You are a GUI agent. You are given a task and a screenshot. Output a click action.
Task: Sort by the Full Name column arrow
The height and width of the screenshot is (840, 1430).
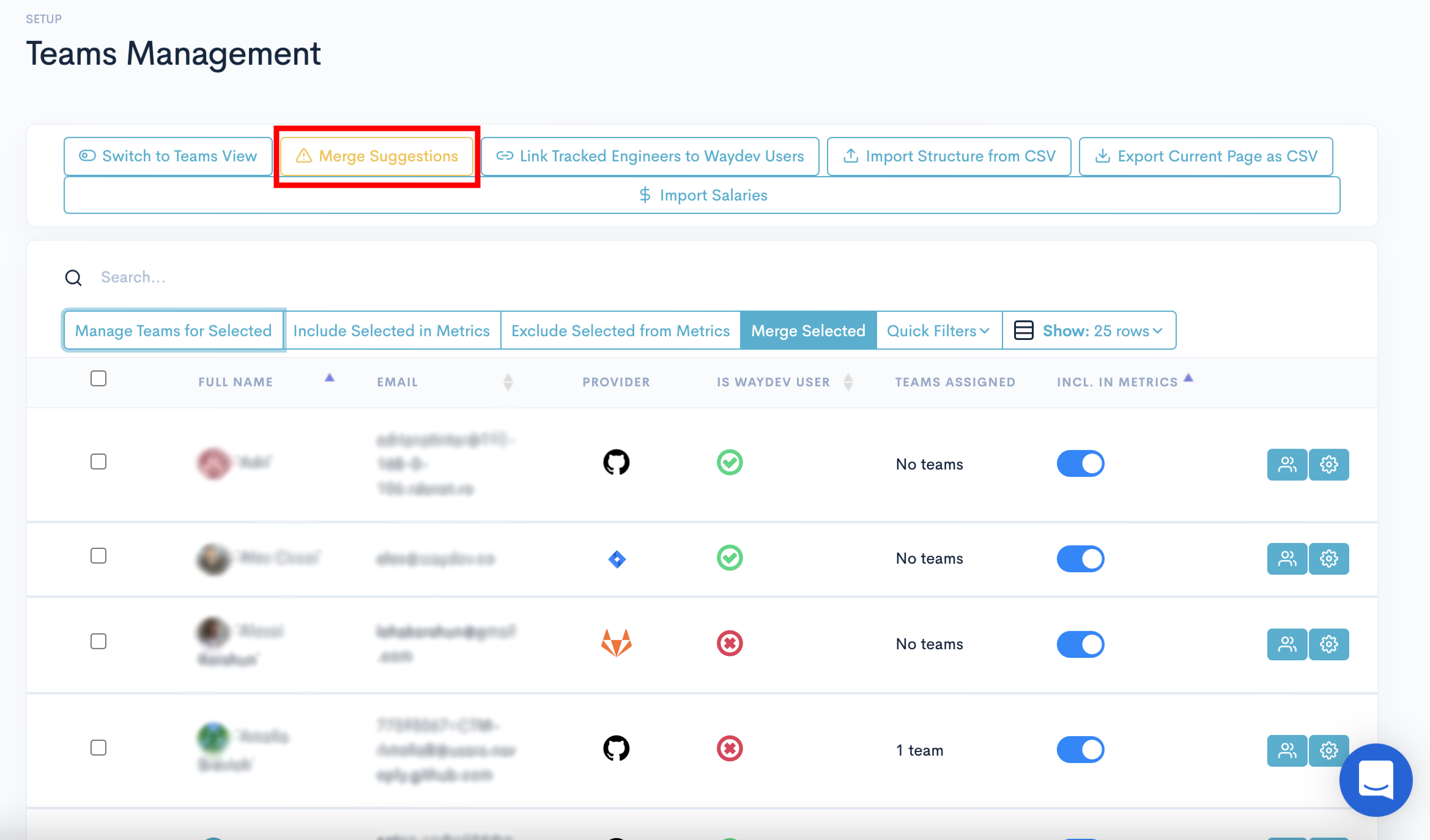click(329, 378)
